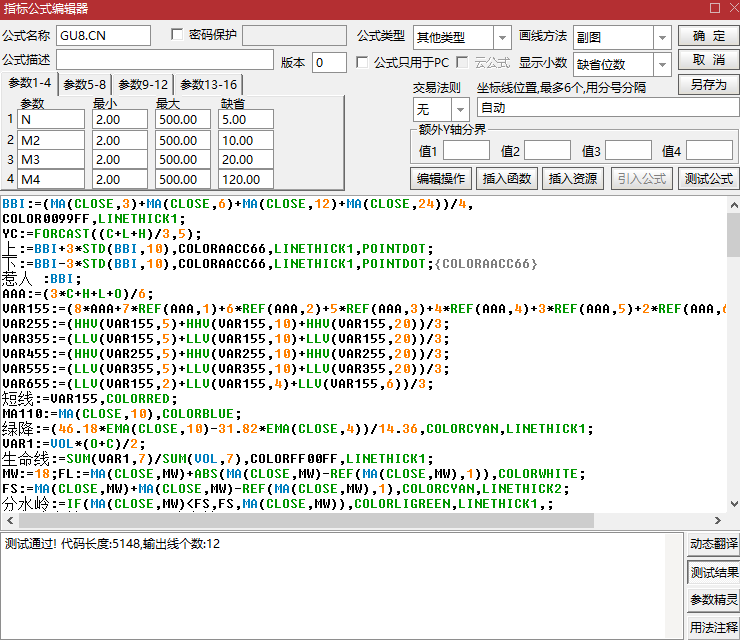The image size is (740, 640).
Task: Toggle the 云公式 checkbox
Action: [x=462, y=62]
